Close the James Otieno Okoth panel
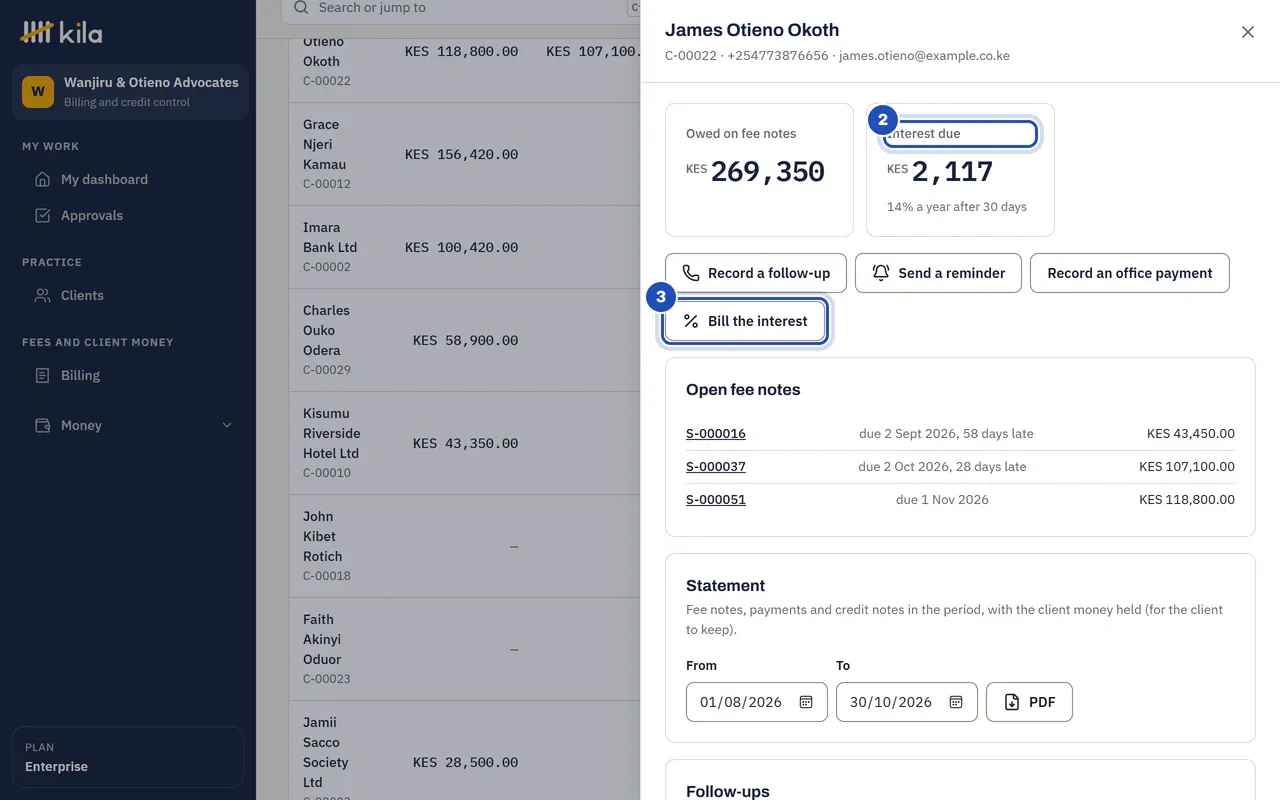 click(1248, 32)
